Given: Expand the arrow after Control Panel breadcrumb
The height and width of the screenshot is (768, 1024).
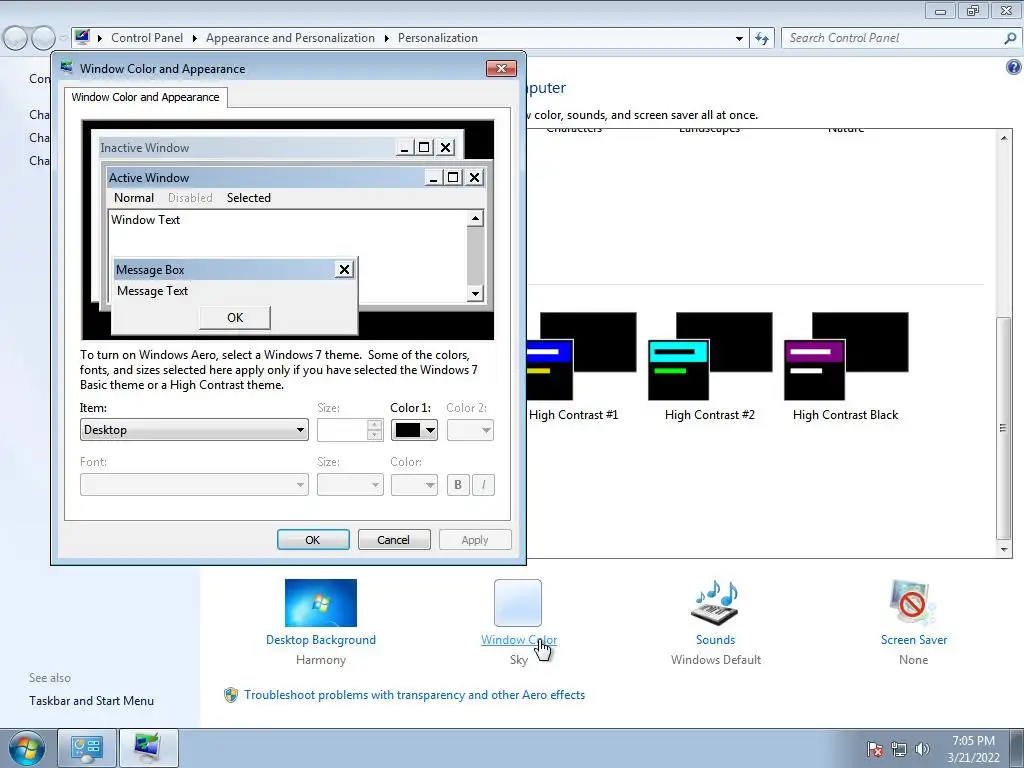Looking at the screenshot, I should coord(195,39).
